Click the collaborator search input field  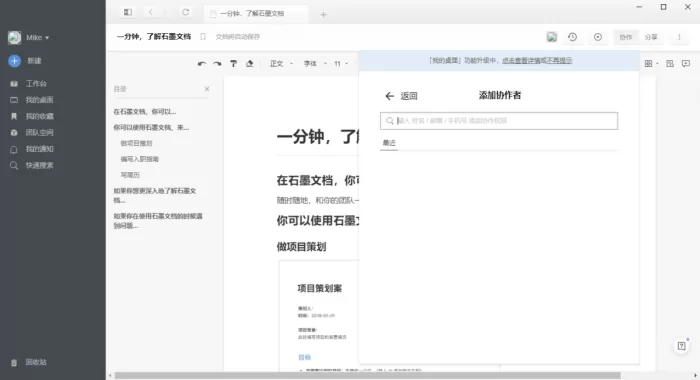(499, 121)
